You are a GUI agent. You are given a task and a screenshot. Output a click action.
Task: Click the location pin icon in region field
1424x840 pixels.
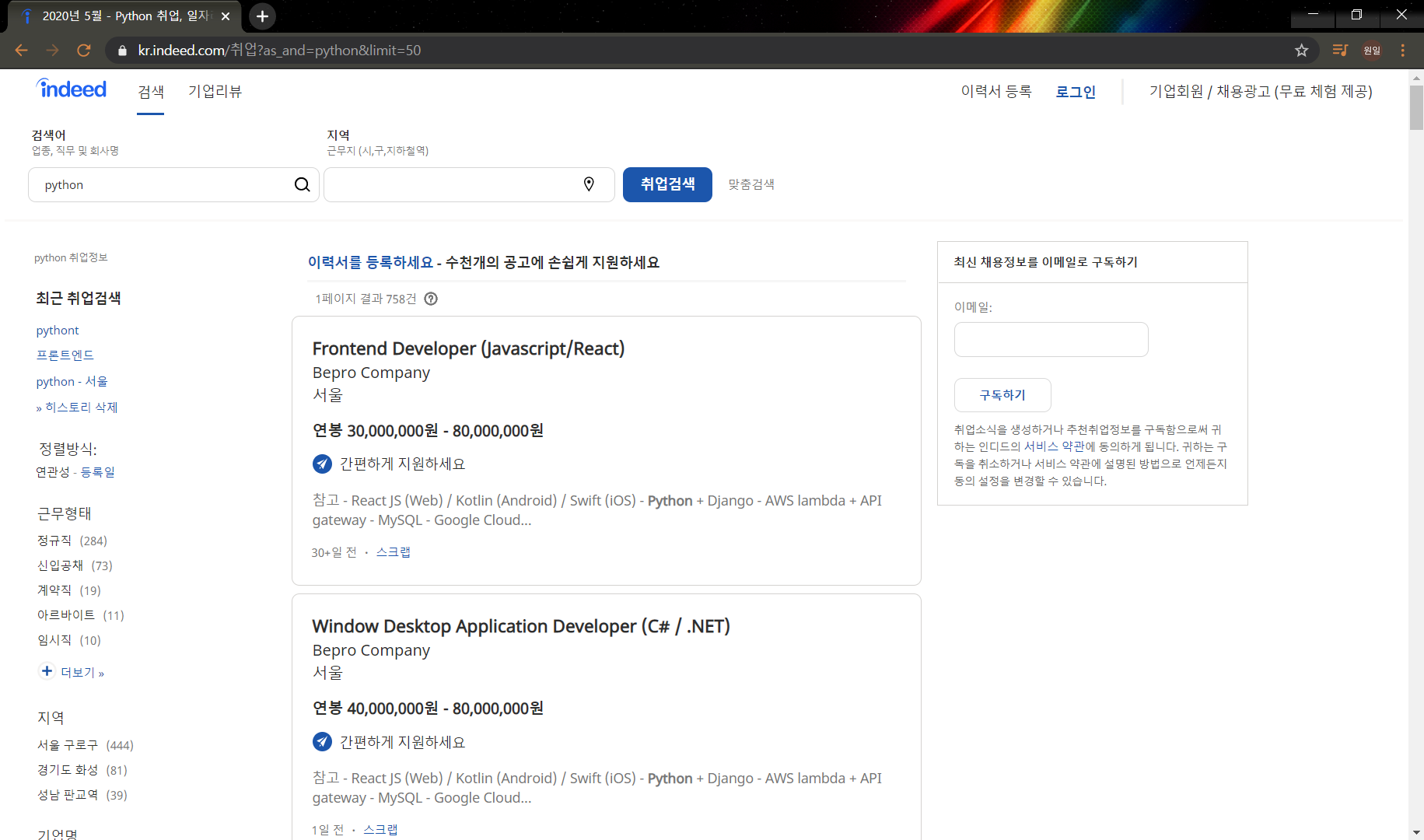click(589, 184)
